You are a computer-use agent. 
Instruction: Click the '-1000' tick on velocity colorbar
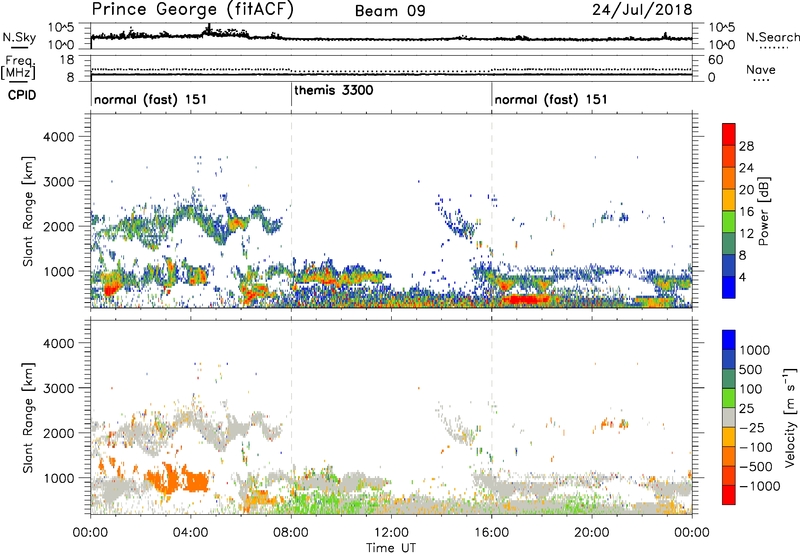tap(759, 486)
